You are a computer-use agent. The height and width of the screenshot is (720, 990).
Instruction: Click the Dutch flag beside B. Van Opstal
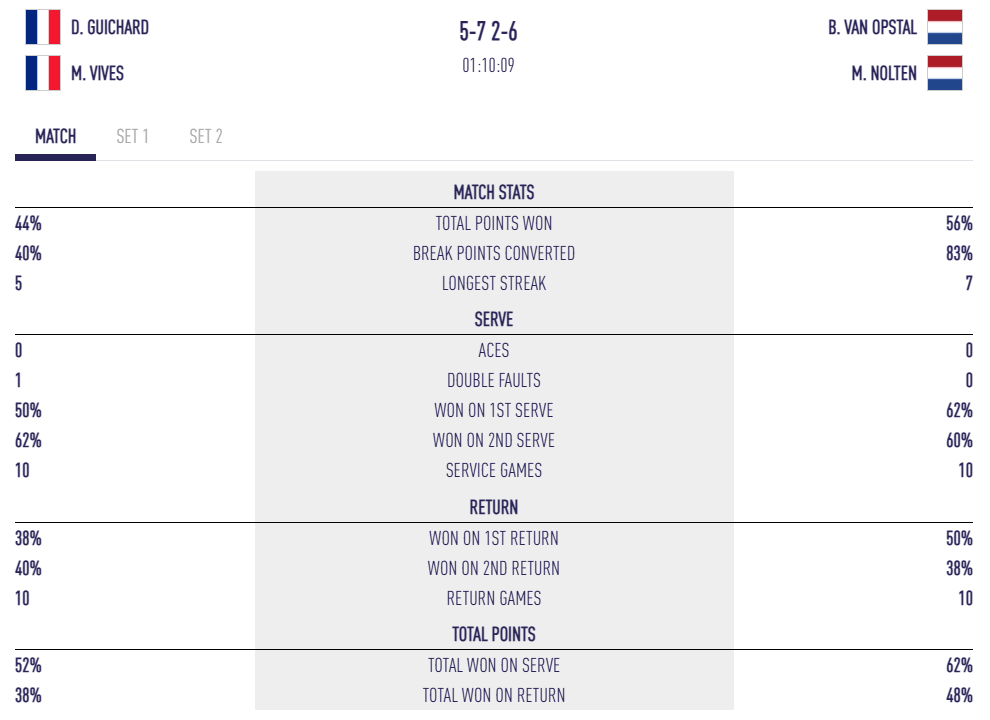tap(945, 28)
